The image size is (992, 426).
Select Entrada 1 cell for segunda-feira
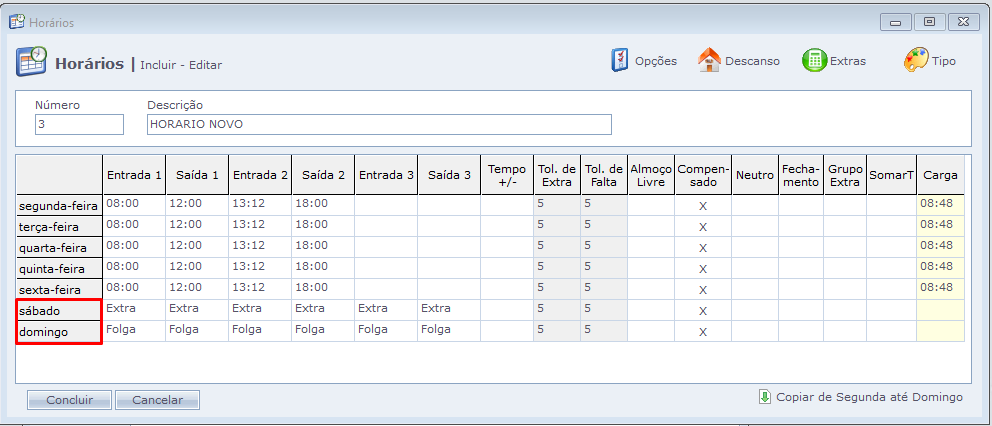[134, 204]
